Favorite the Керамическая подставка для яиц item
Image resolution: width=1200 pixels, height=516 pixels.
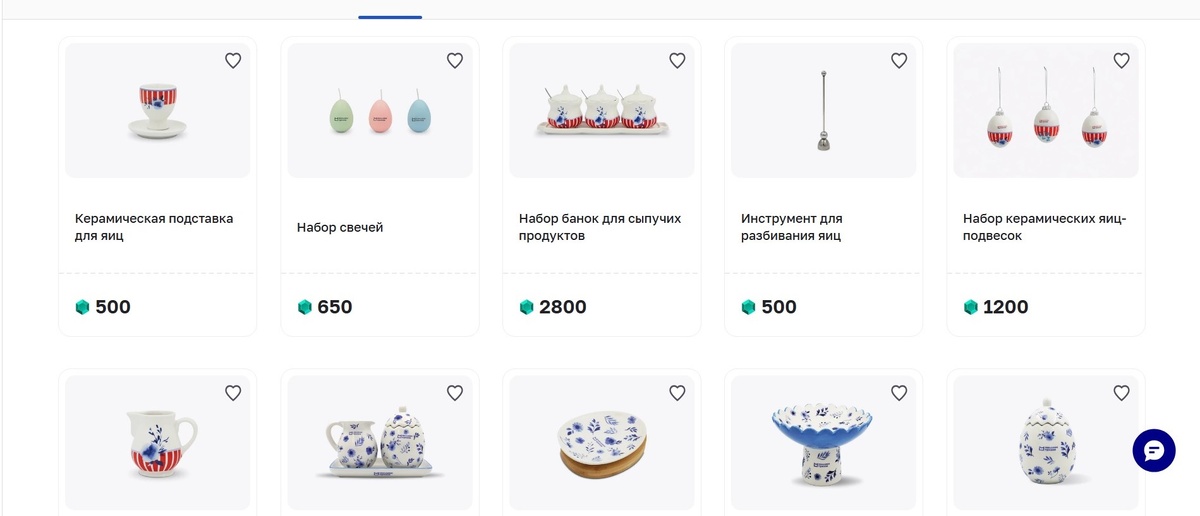pyautogui.click(x=233, y=61)
